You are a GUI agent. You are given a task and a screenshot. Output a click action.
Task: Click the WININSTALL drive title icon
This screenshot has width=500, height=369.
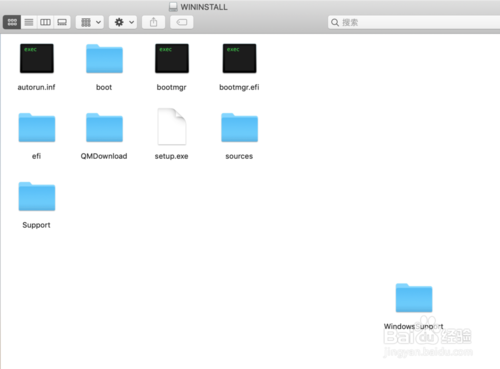tap(173, 7)
